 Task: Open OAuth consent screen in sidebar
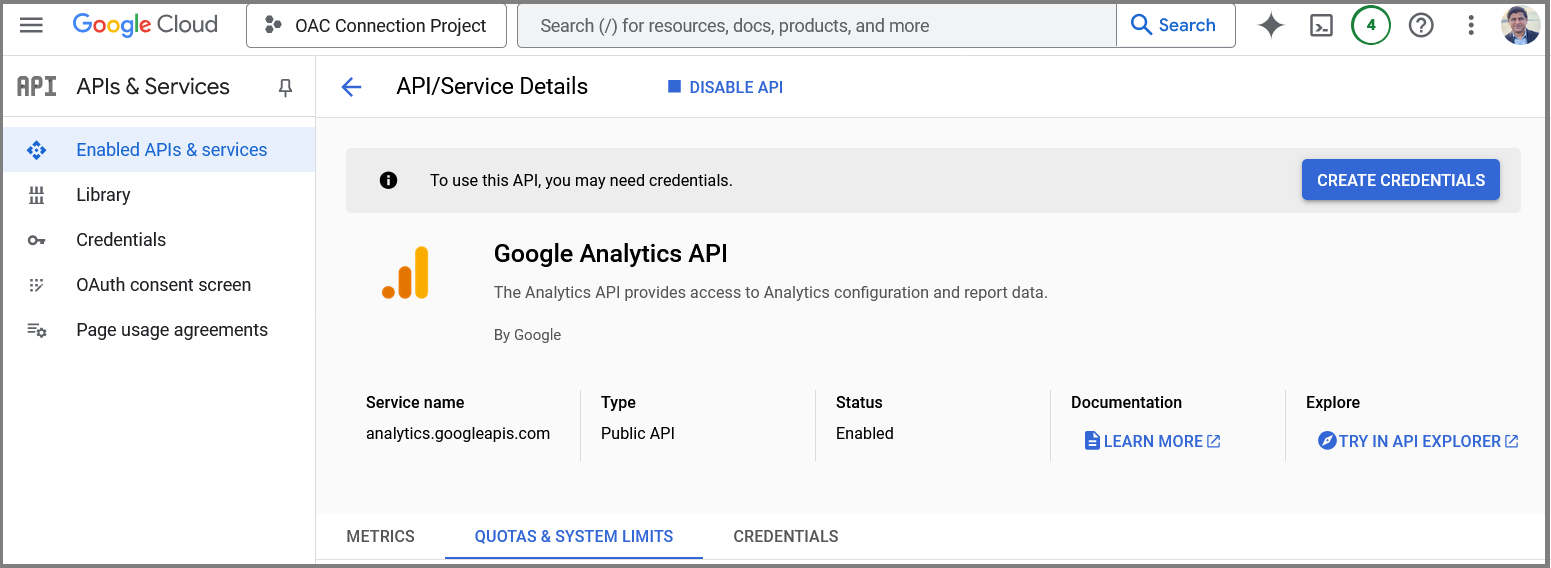163,285
